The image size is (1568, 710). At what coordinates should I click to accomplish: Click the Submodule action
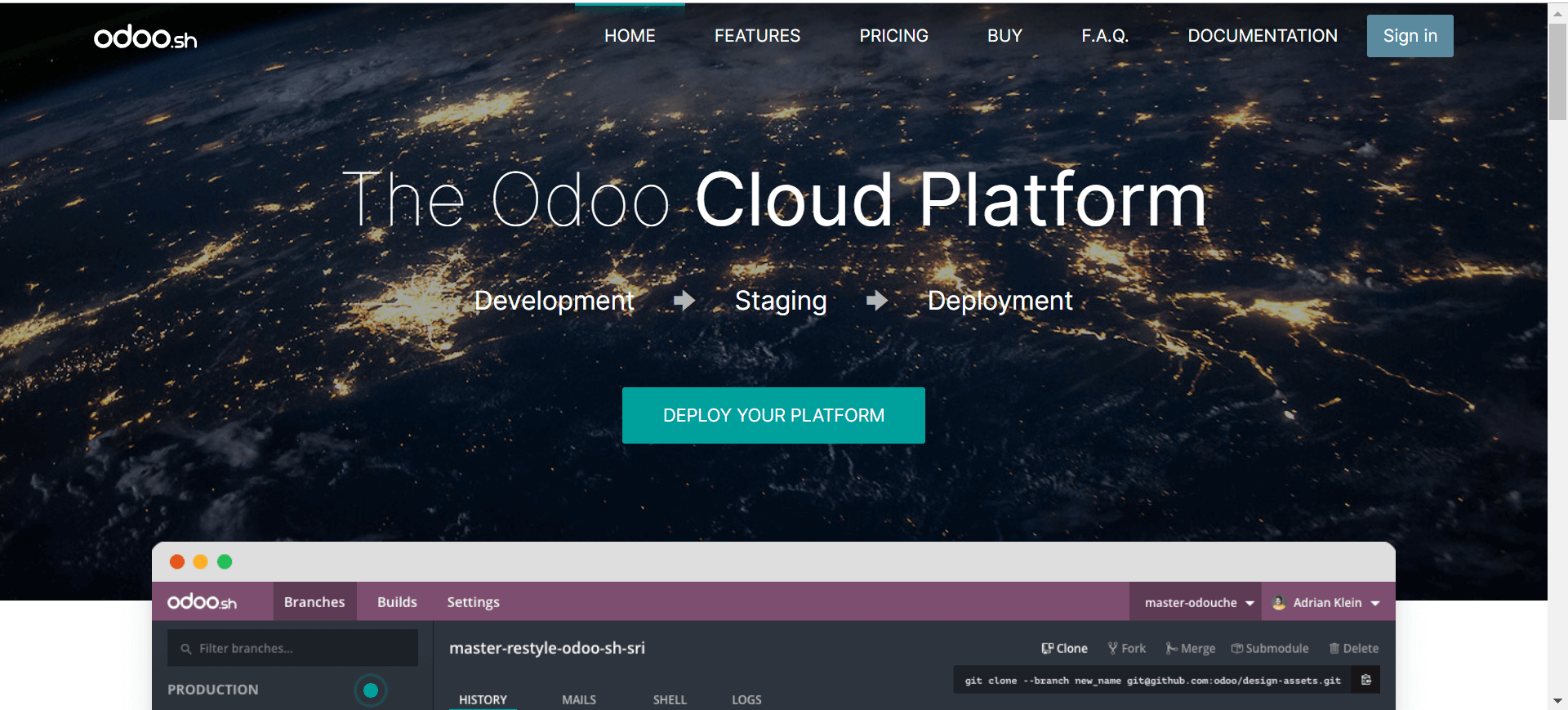point(1270,648)
